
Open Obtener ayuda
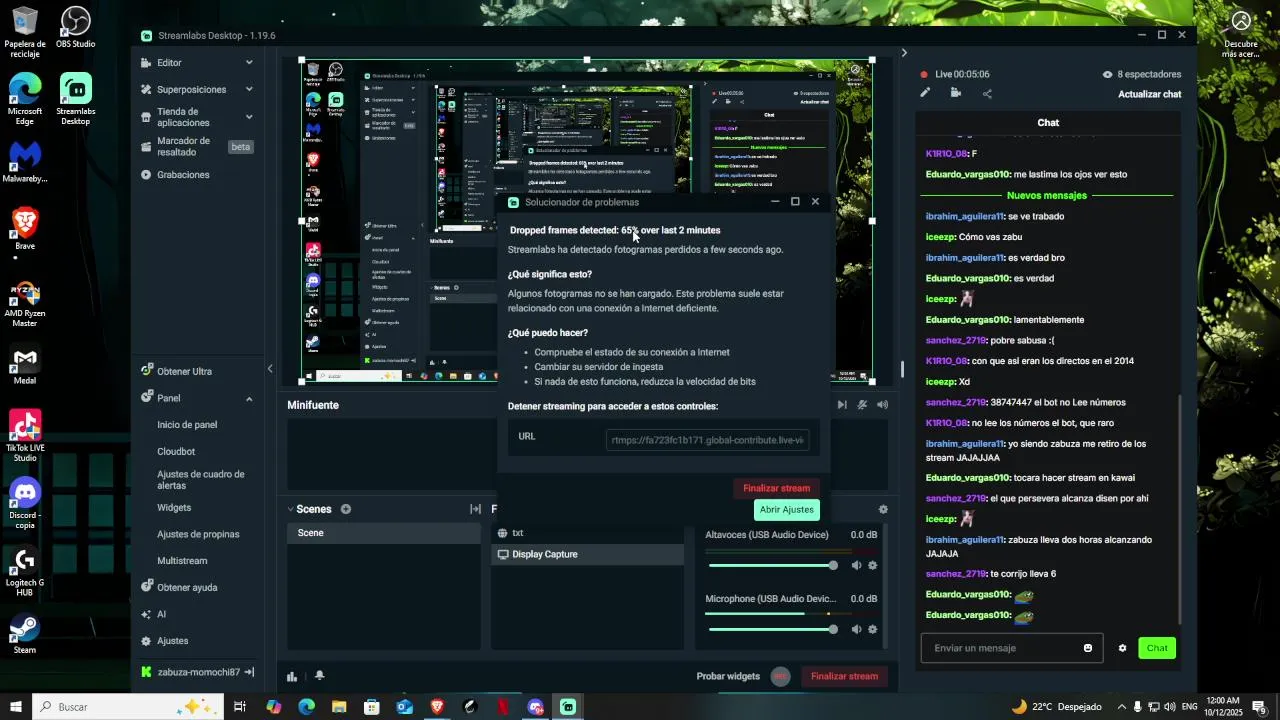[187, 587]
